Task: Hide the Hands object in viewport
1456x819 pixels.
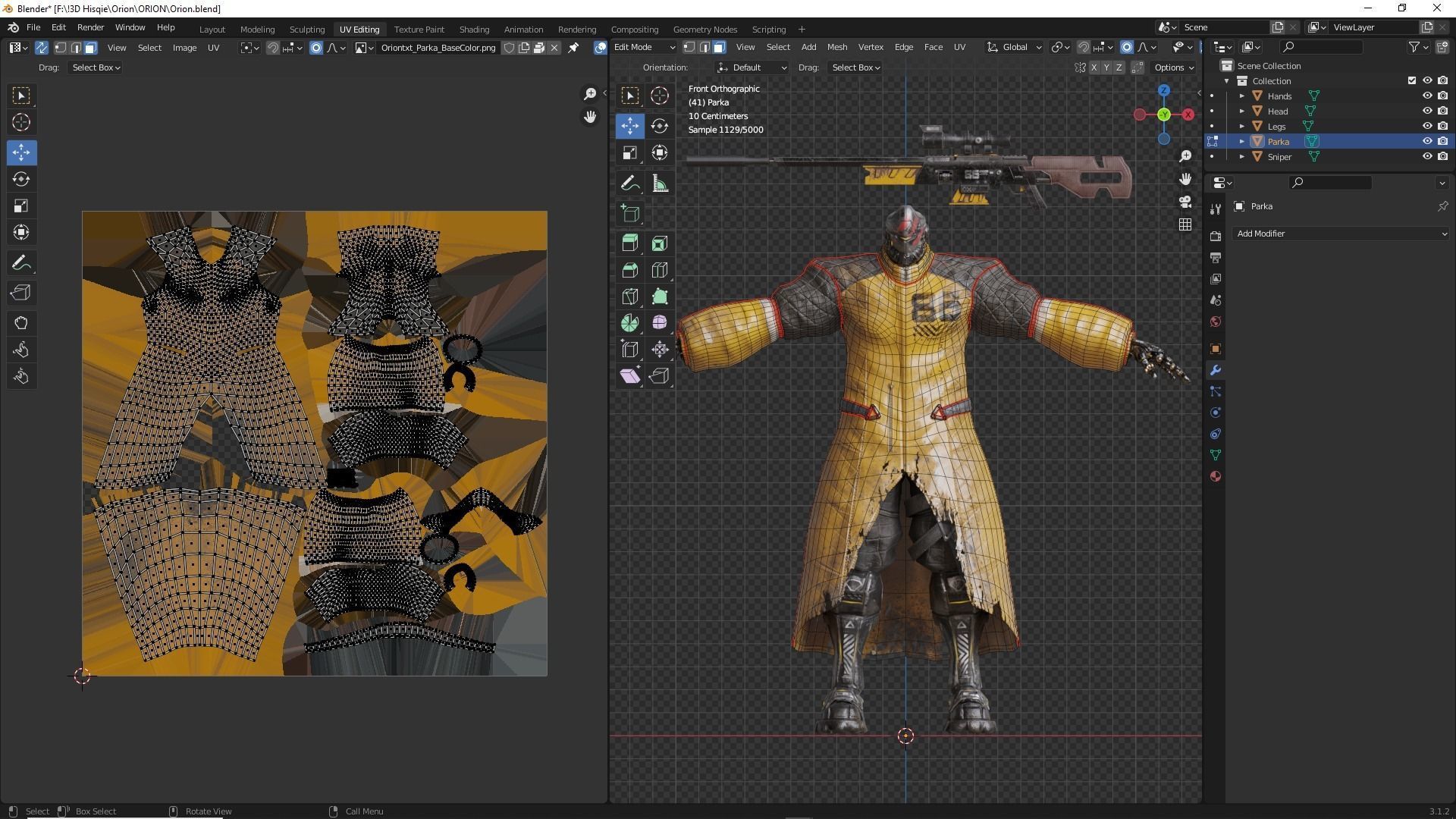Action: coord(1427,96)
